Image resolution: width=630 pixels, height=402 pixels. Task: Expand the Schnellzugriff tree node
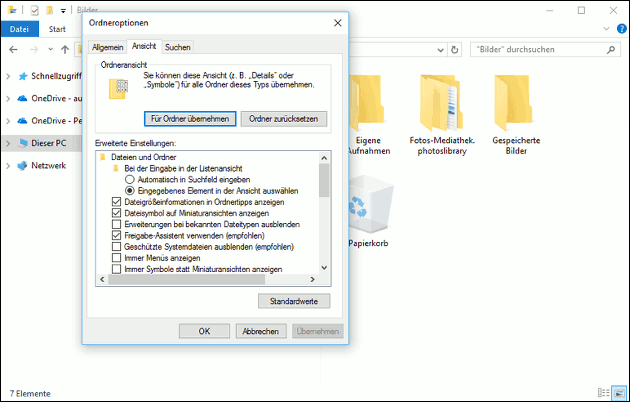(x=8, y=76)
